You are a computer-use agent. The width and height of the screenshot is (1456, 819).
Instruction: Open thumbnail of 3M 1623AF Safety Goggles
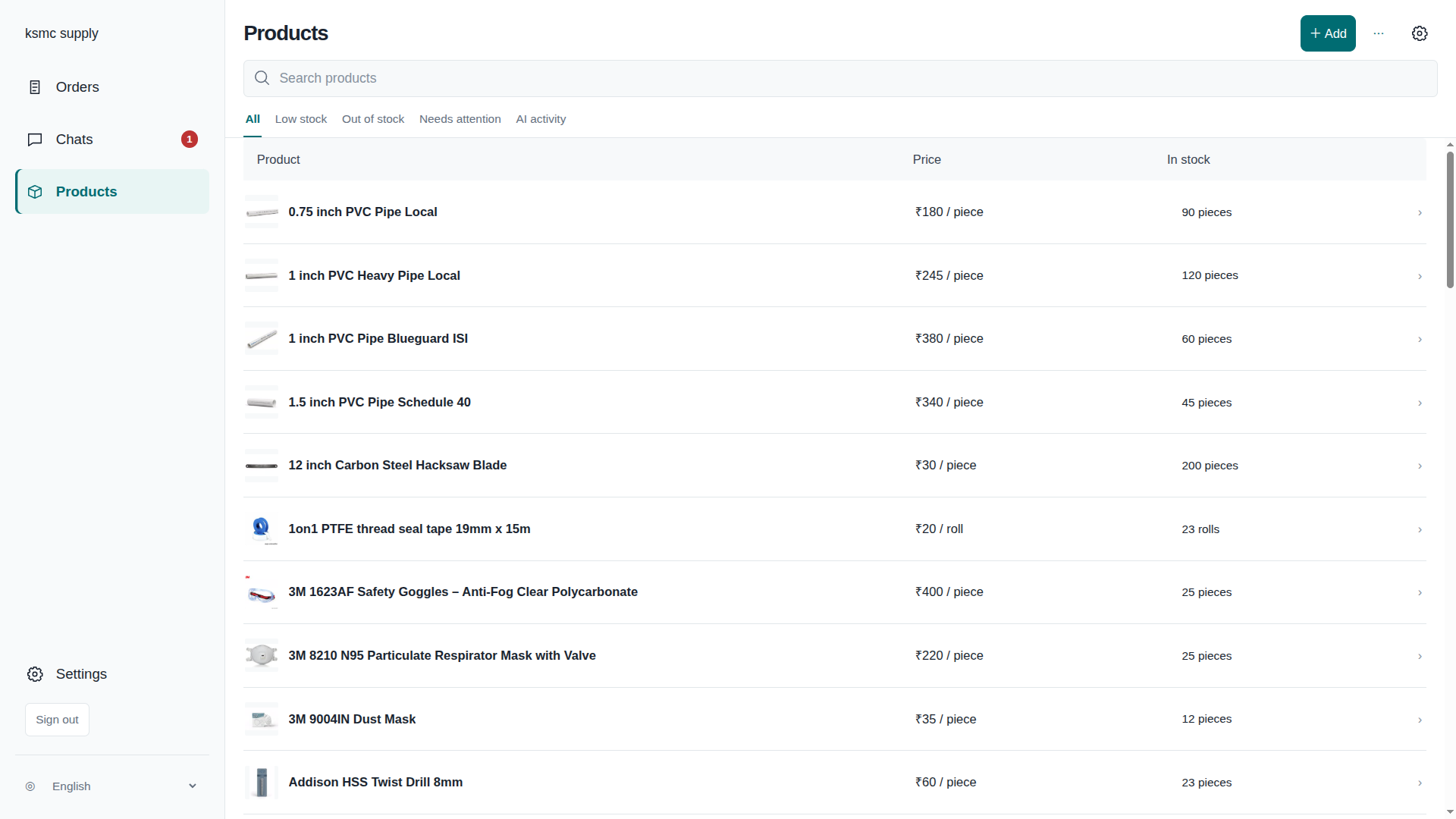(262, 592)
